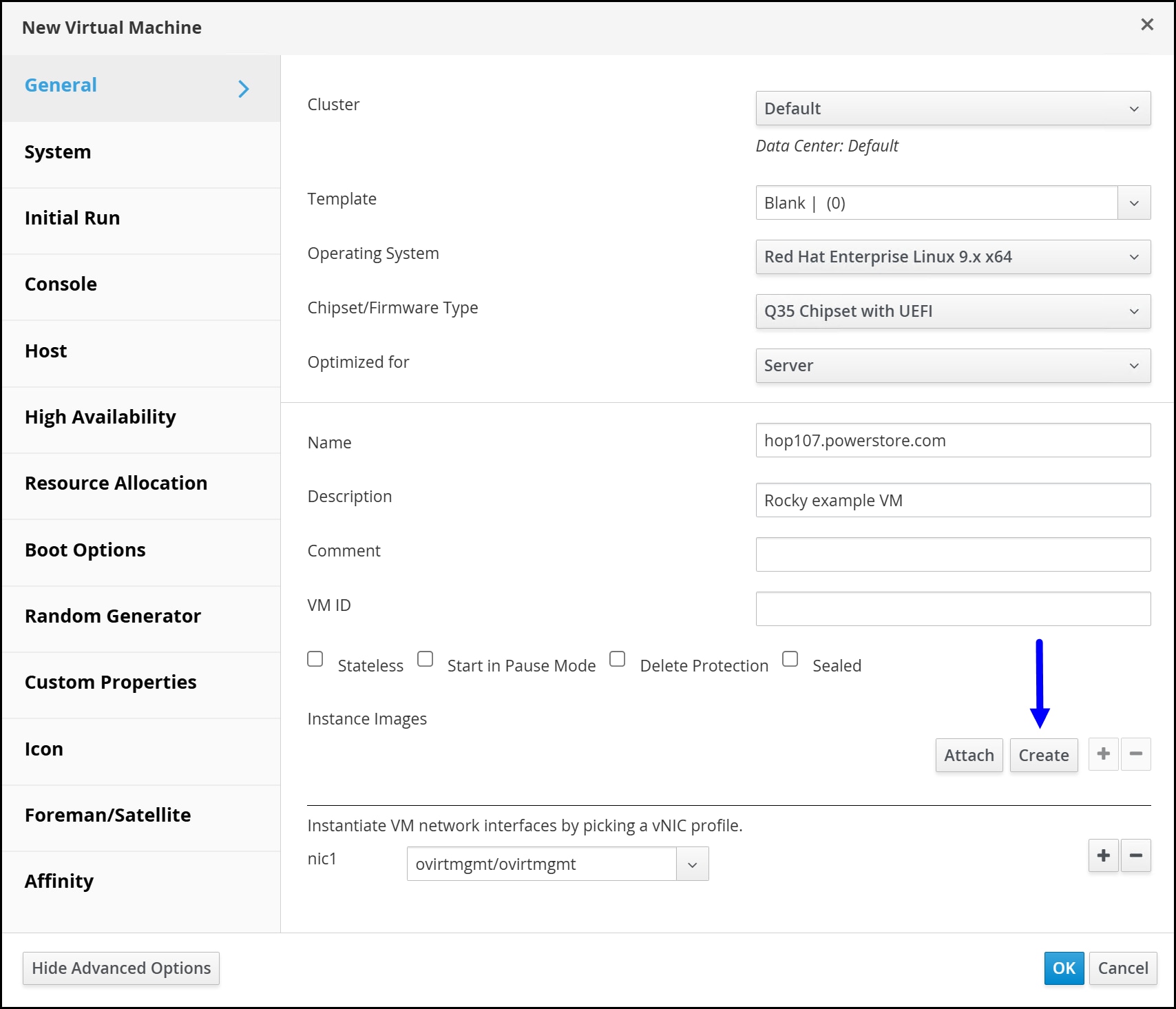Click the Data Center: Default text

coord(827,146)
